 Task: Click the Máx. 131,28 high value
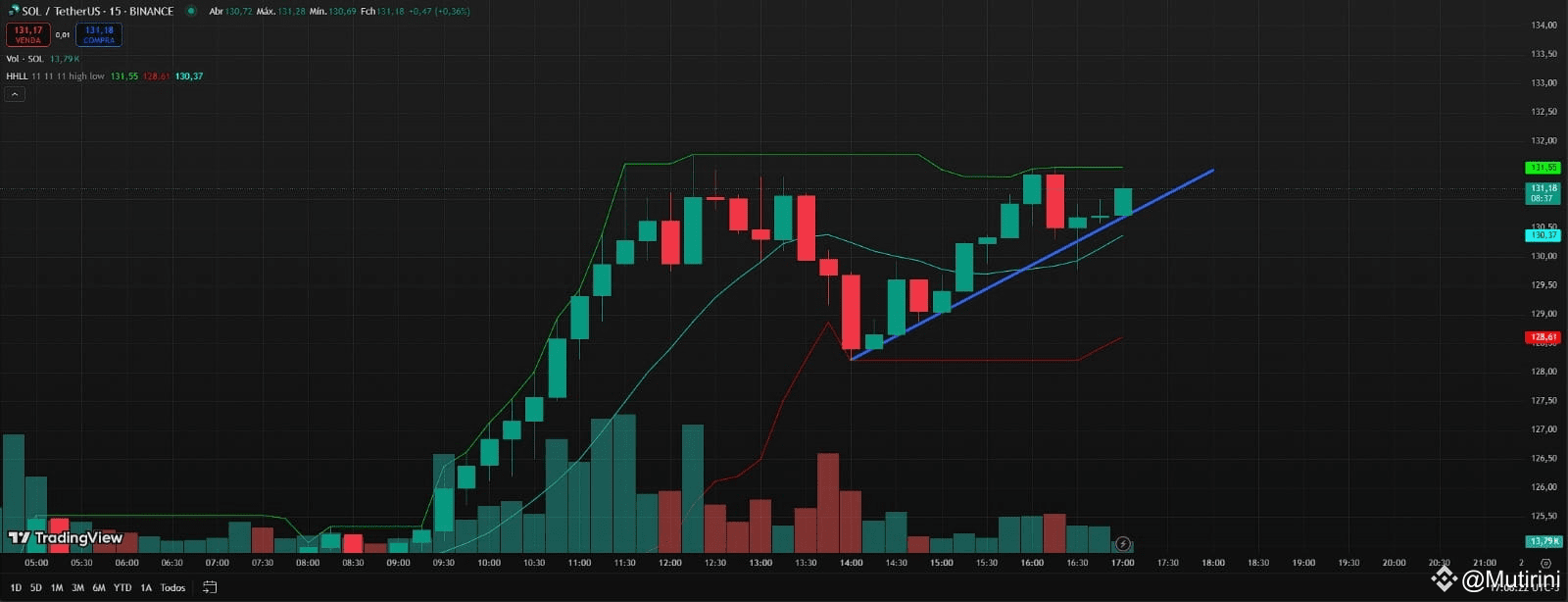coord(280,11)
